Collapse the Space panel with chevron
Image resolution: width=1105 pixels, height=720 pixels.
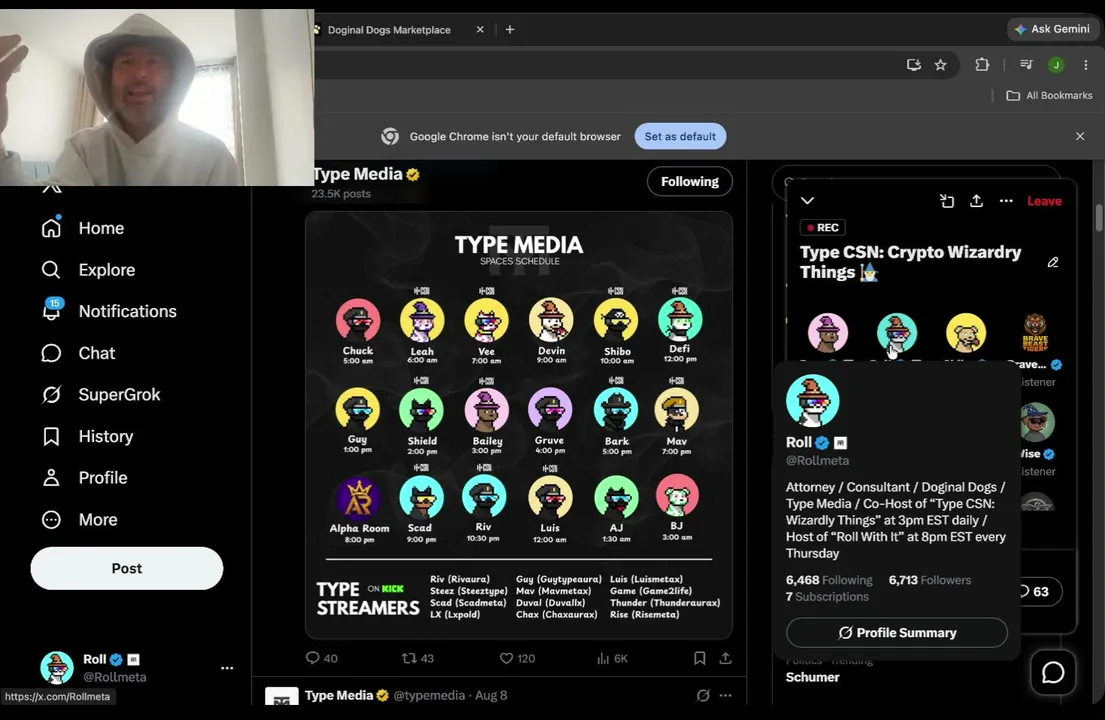(808, 201)
